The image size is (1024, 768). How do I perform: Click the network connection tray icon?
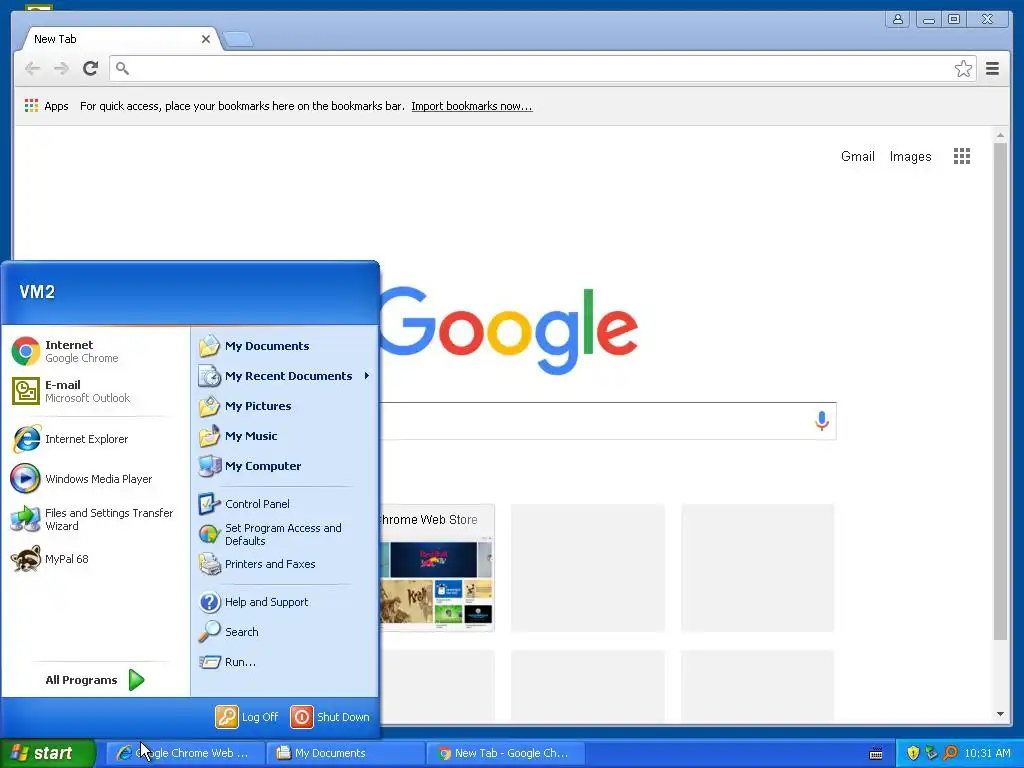click(x=931, y=753)
